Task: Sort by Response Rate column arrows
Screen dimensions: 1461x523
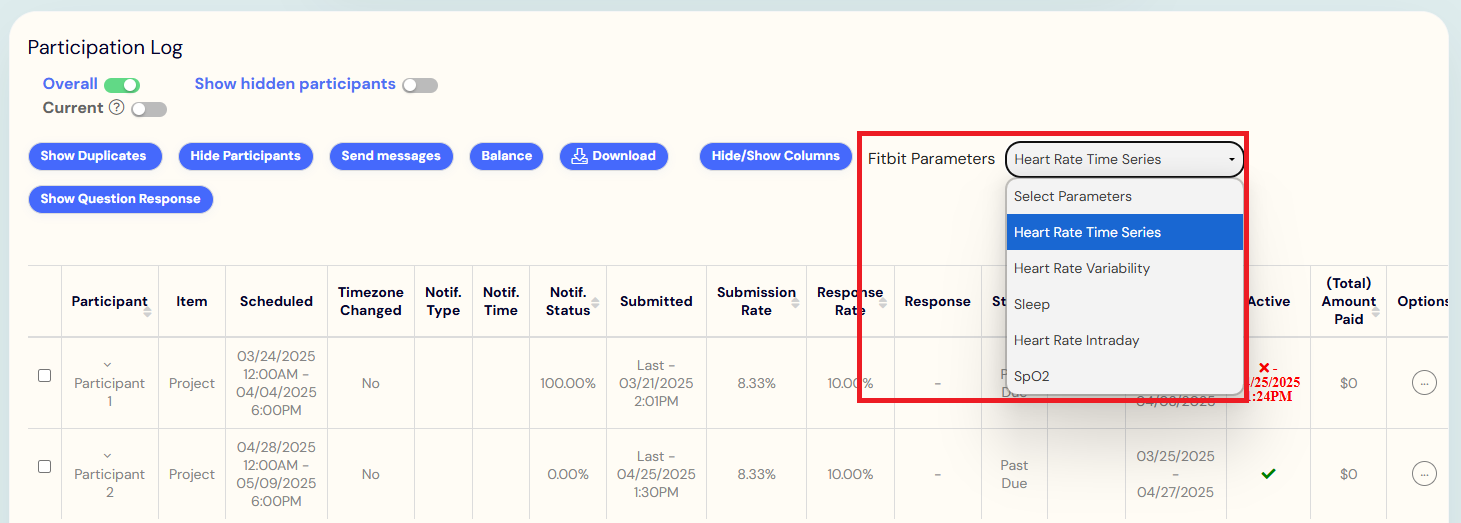Action: (x=882, y=302)
